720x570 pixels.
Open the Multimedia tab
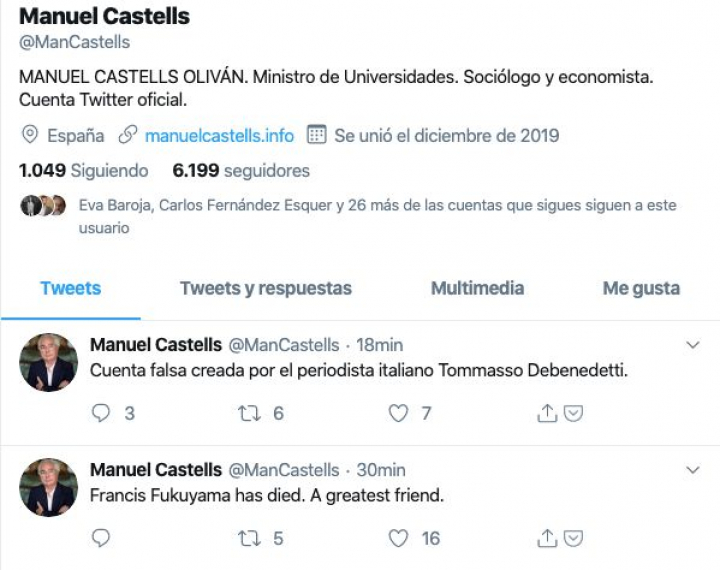pos(477,289)
